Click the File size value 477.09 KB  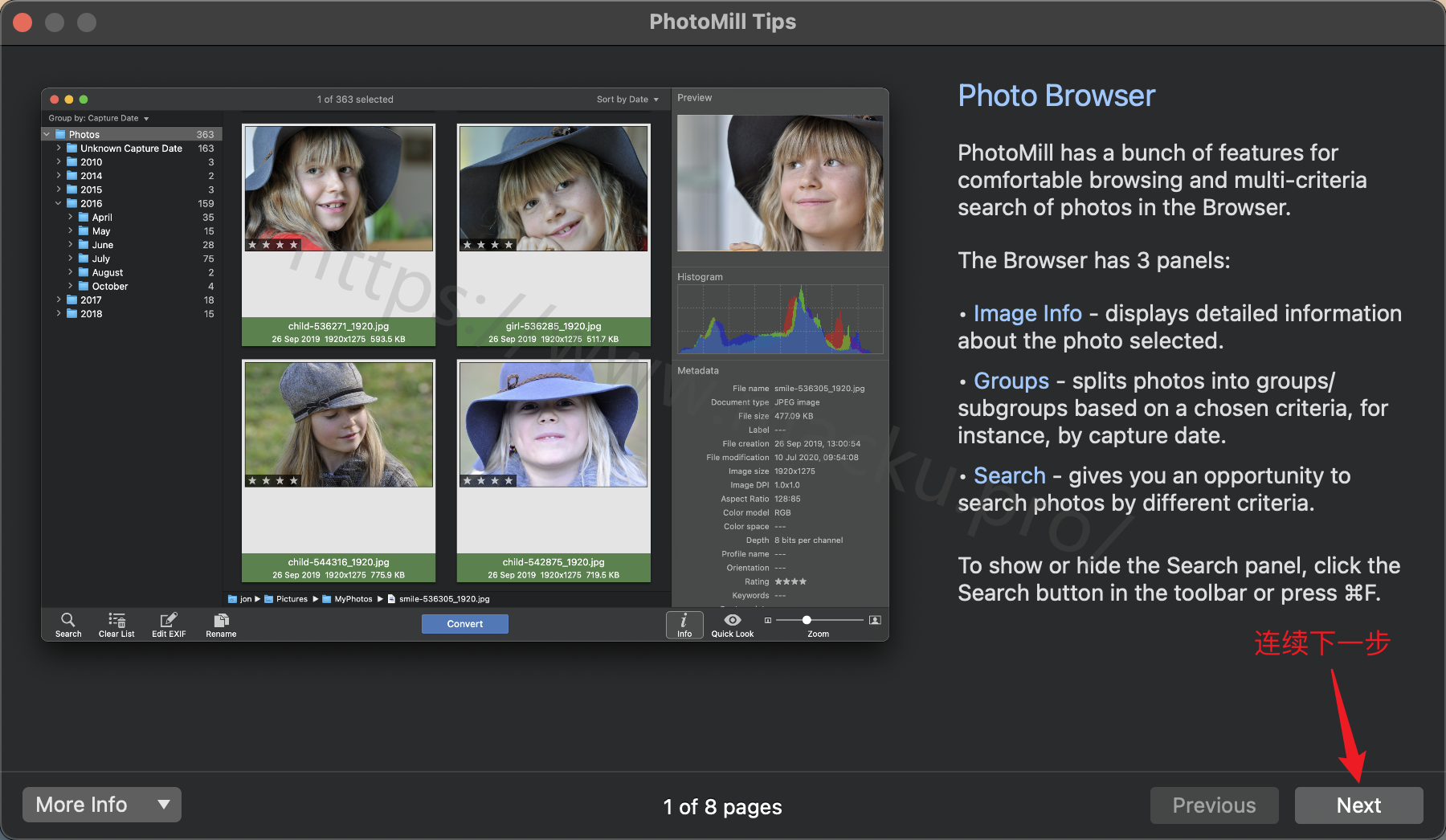coord(794,416)
